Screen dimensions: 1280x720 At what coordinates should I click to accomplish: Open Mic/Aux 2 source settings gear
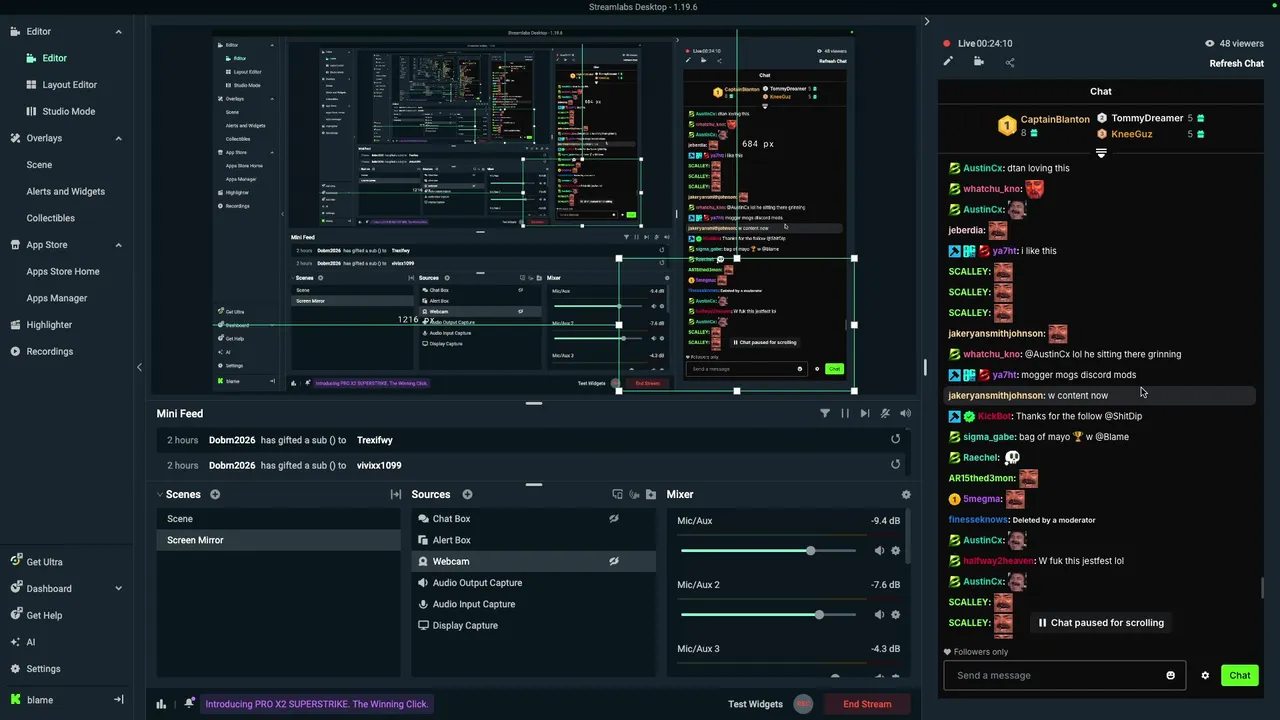pos(895,615)
